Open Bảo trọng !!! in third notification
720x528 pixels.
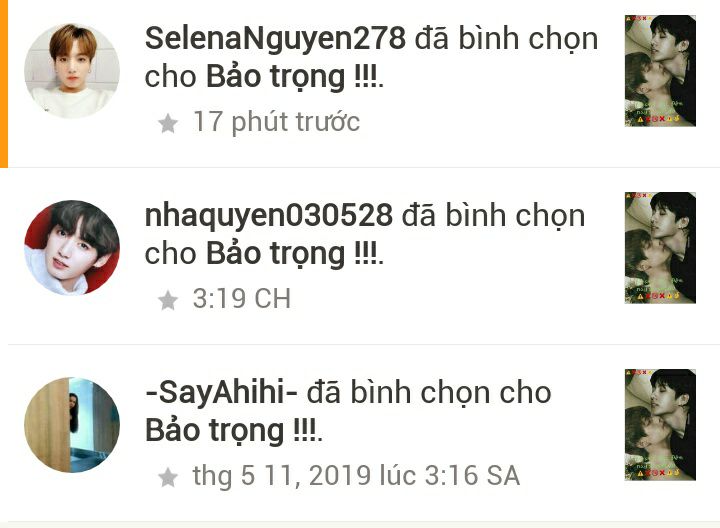click(231, 431)
